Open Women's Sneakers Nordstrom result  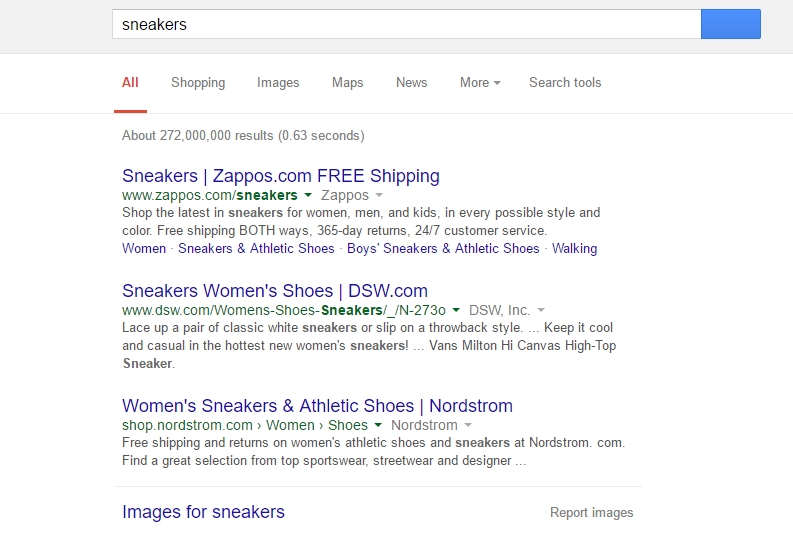tap(317, 406)
